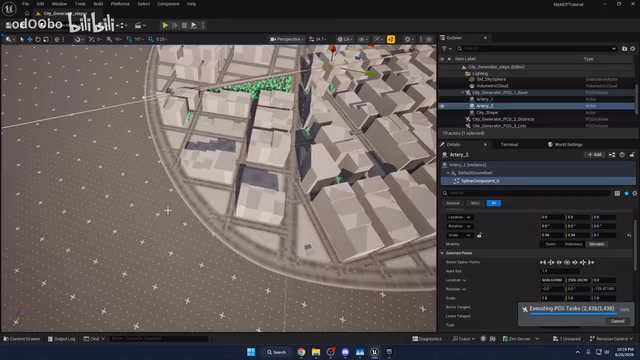Select City_Generator_PCG_2_Districts in Outliner
640x360 pixels.
point(503,119)
